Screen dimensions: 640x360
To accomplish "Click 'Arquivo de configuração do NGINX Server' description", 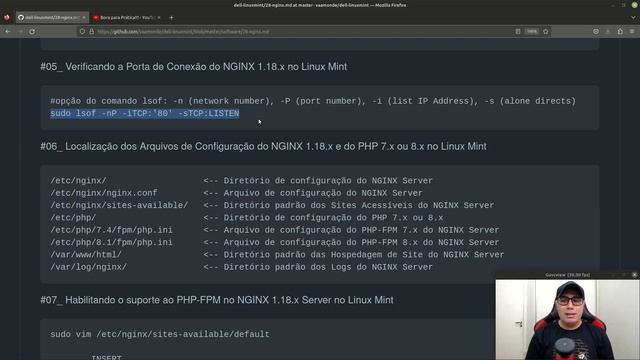I will point(323,193).
